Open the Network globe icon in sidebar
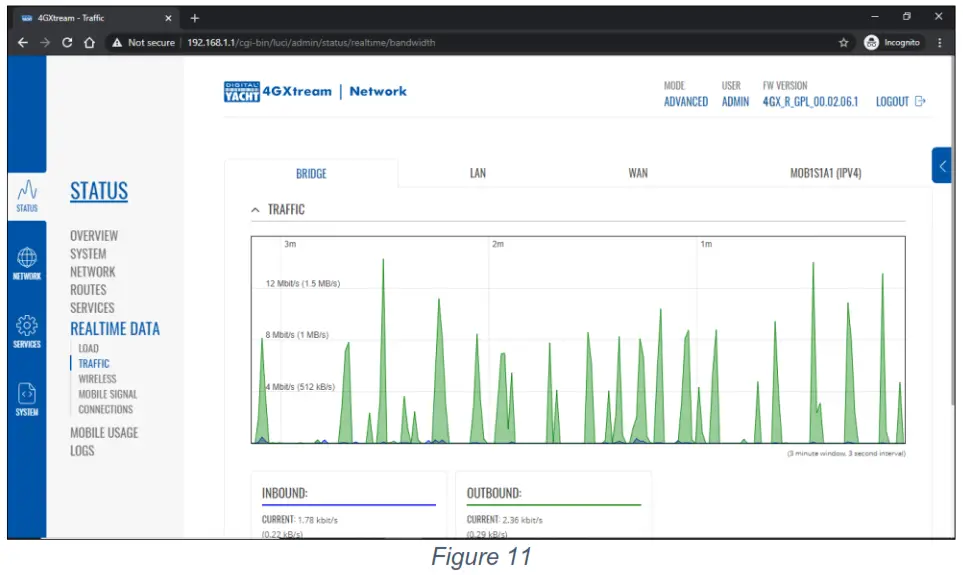The width and height of the screenshot is (963, 575). tap(27, 264)
